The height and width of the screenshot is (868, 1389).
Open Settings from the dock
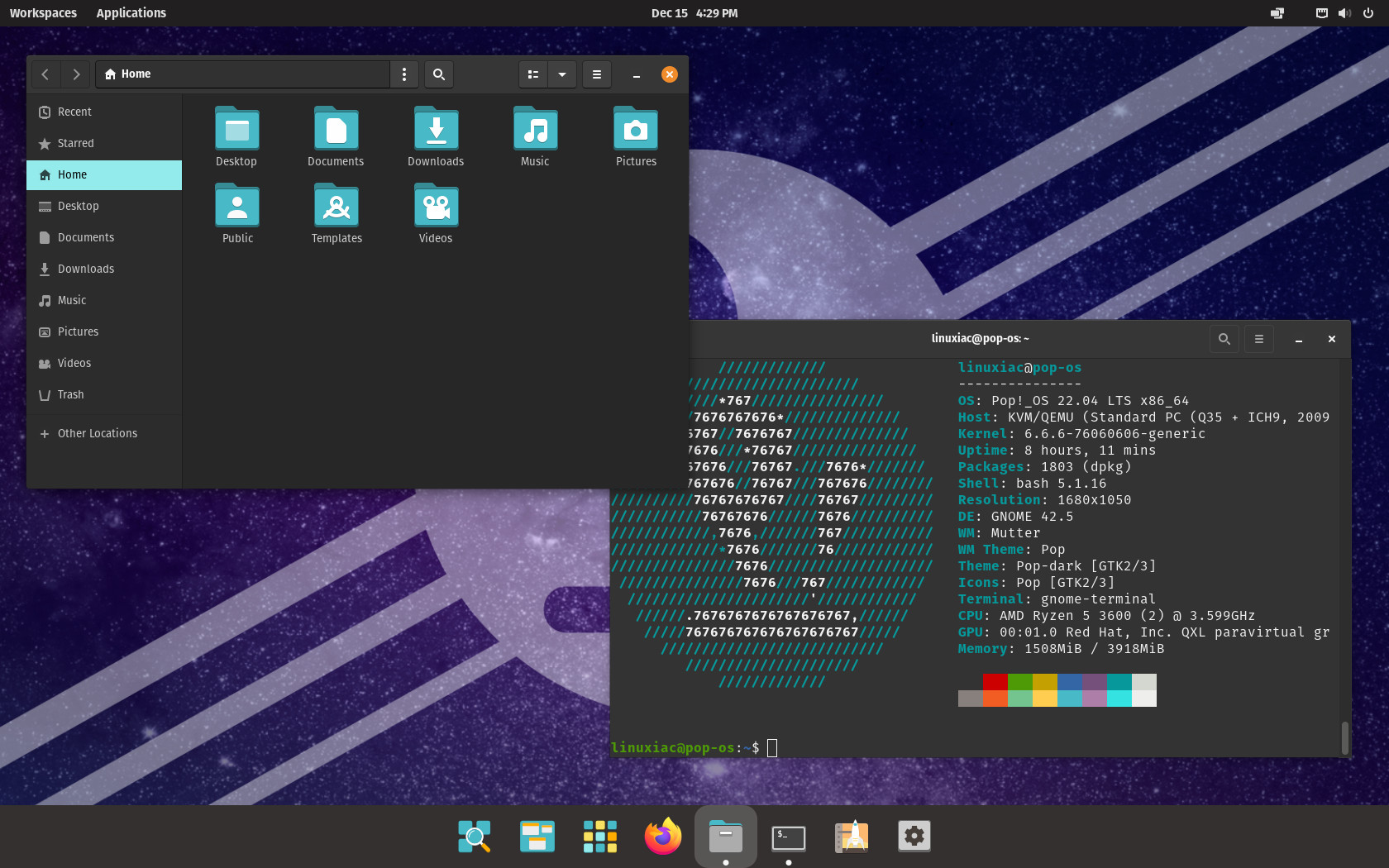(914, 837)
